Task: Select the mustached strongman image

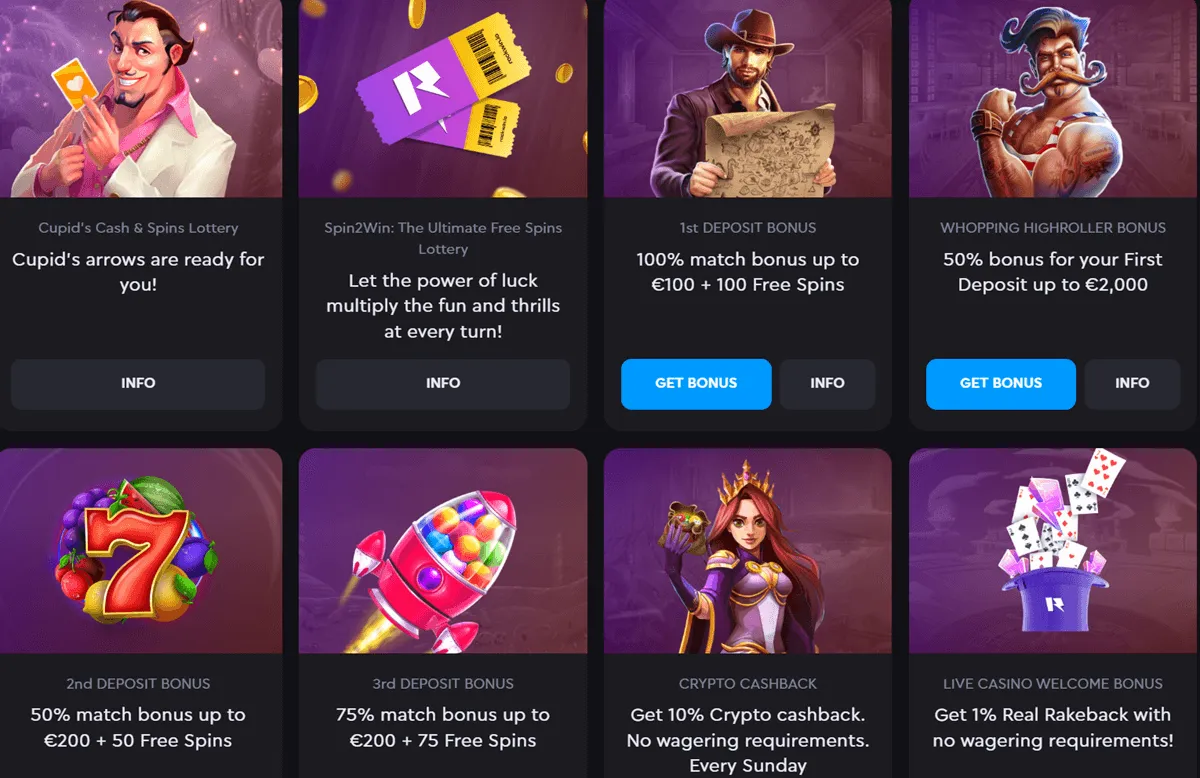Action: [x=1053, y=99]
